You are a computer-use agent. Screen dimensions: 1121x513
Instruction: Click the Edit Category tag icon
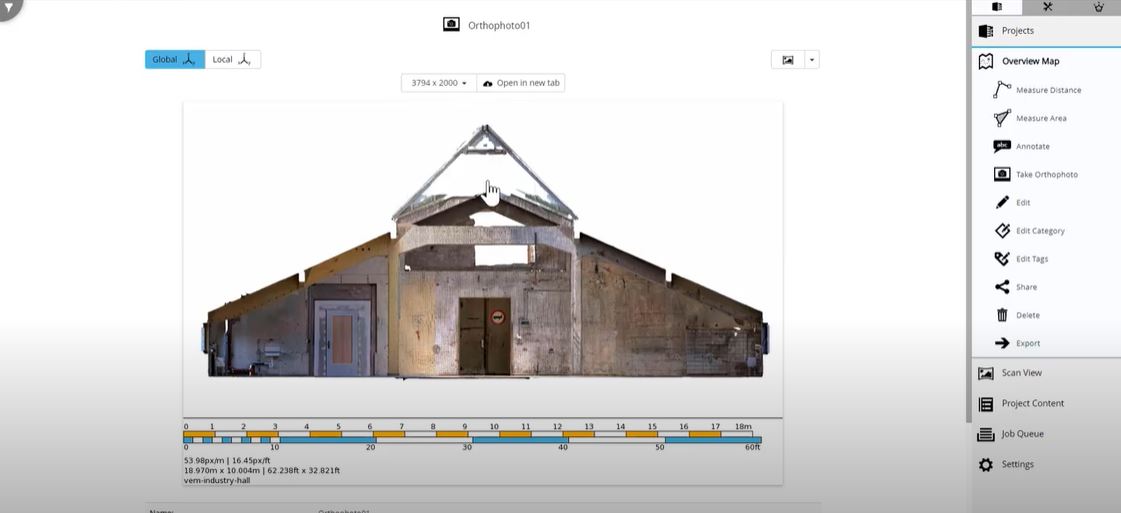click(x=1002, y=230)
